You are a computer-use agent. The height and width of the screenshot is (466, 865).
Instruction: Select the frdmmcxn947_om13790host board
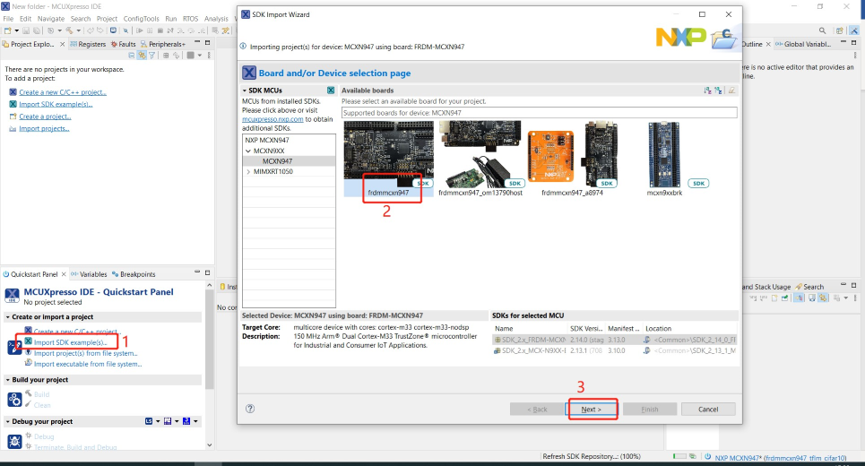tap(480, 159)
